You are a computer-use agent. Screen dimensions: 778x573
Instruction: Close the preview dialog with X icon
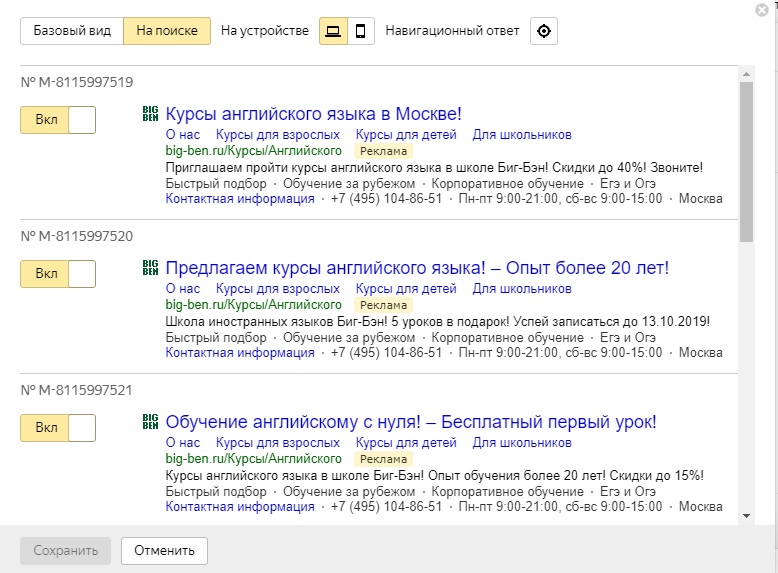[x=762, y=10]
